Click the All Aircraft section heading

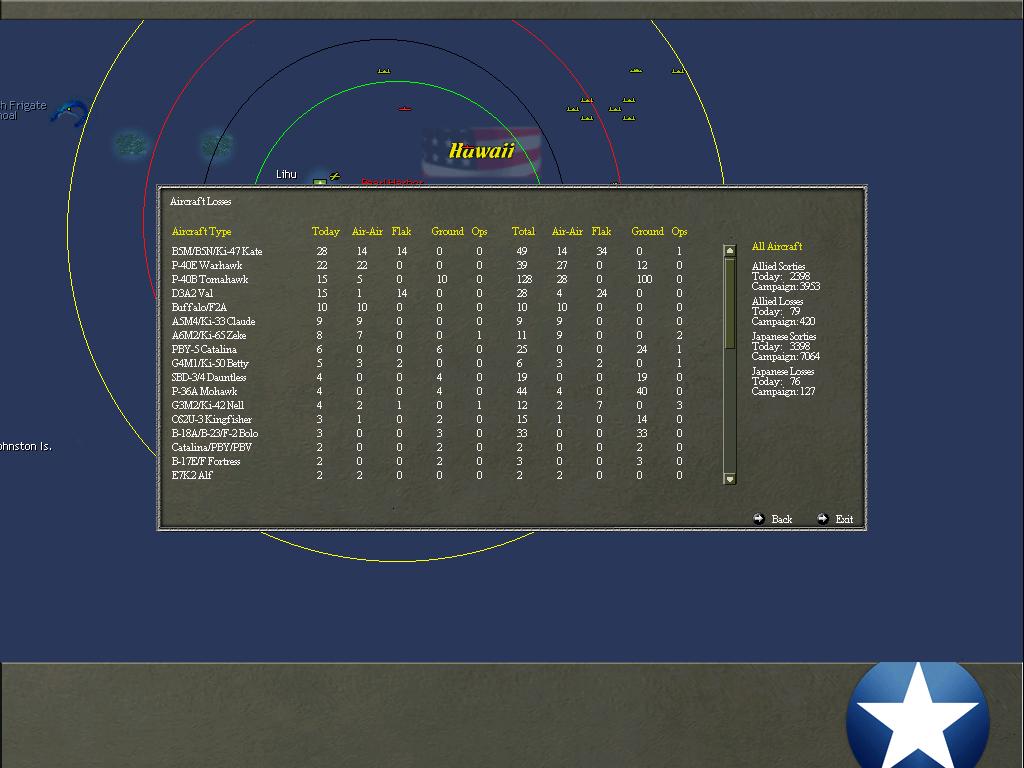coord(775,246)
